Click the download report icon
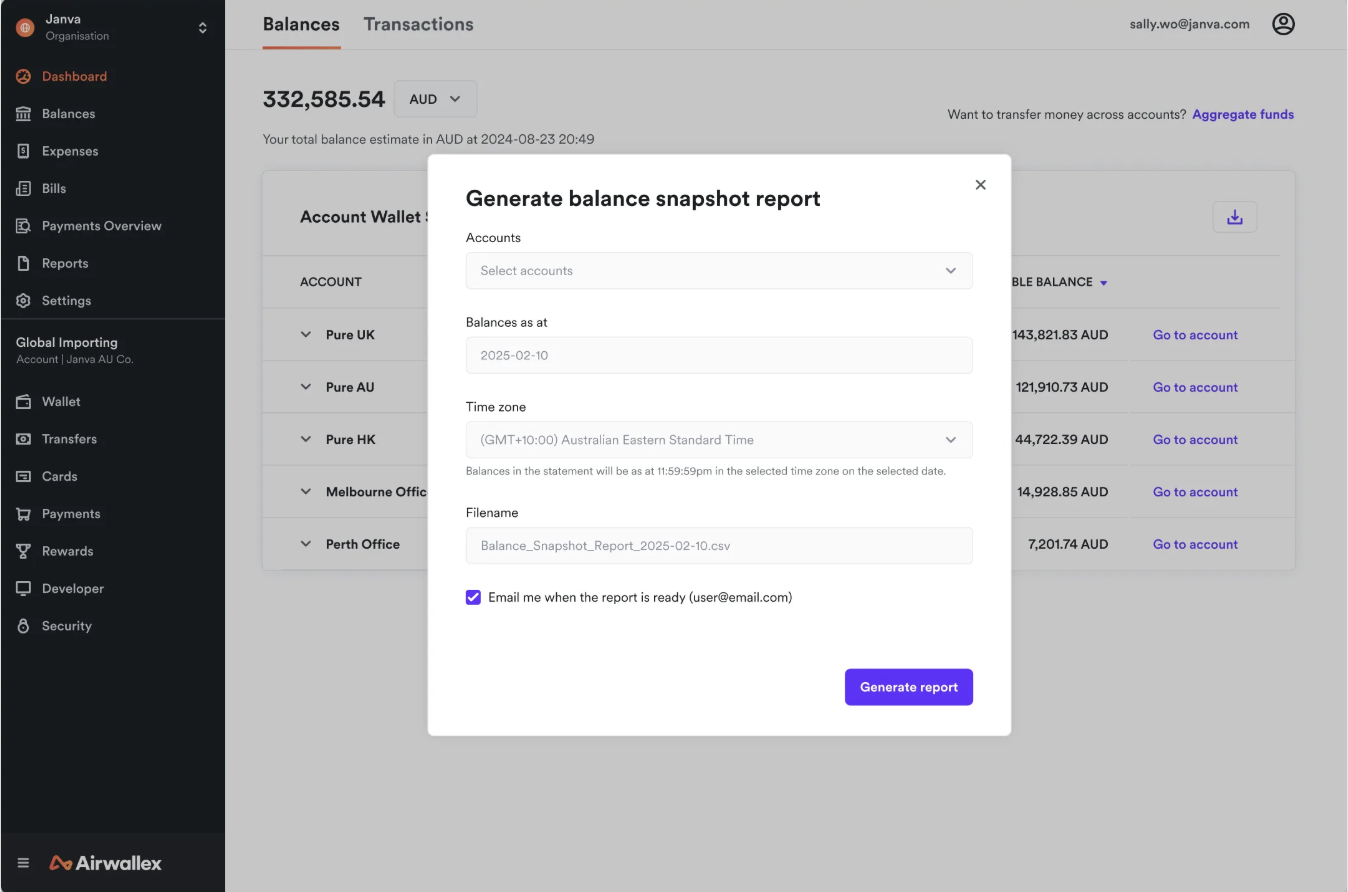The width and height of the screenshot is (1348, 892). point(1234,217)
